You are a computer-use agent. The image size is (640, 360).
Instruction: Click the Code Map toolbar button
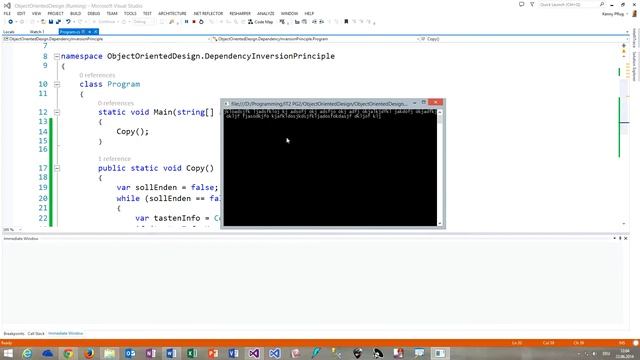pos(260,22)
